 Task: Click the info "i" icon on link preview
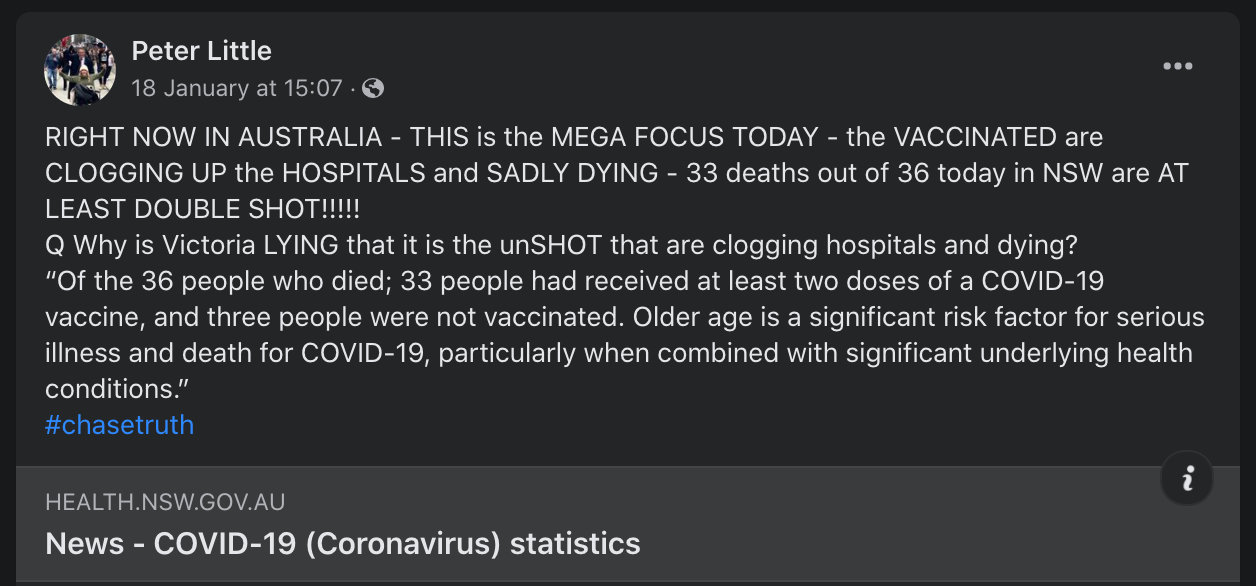(x=1187, y=481)
